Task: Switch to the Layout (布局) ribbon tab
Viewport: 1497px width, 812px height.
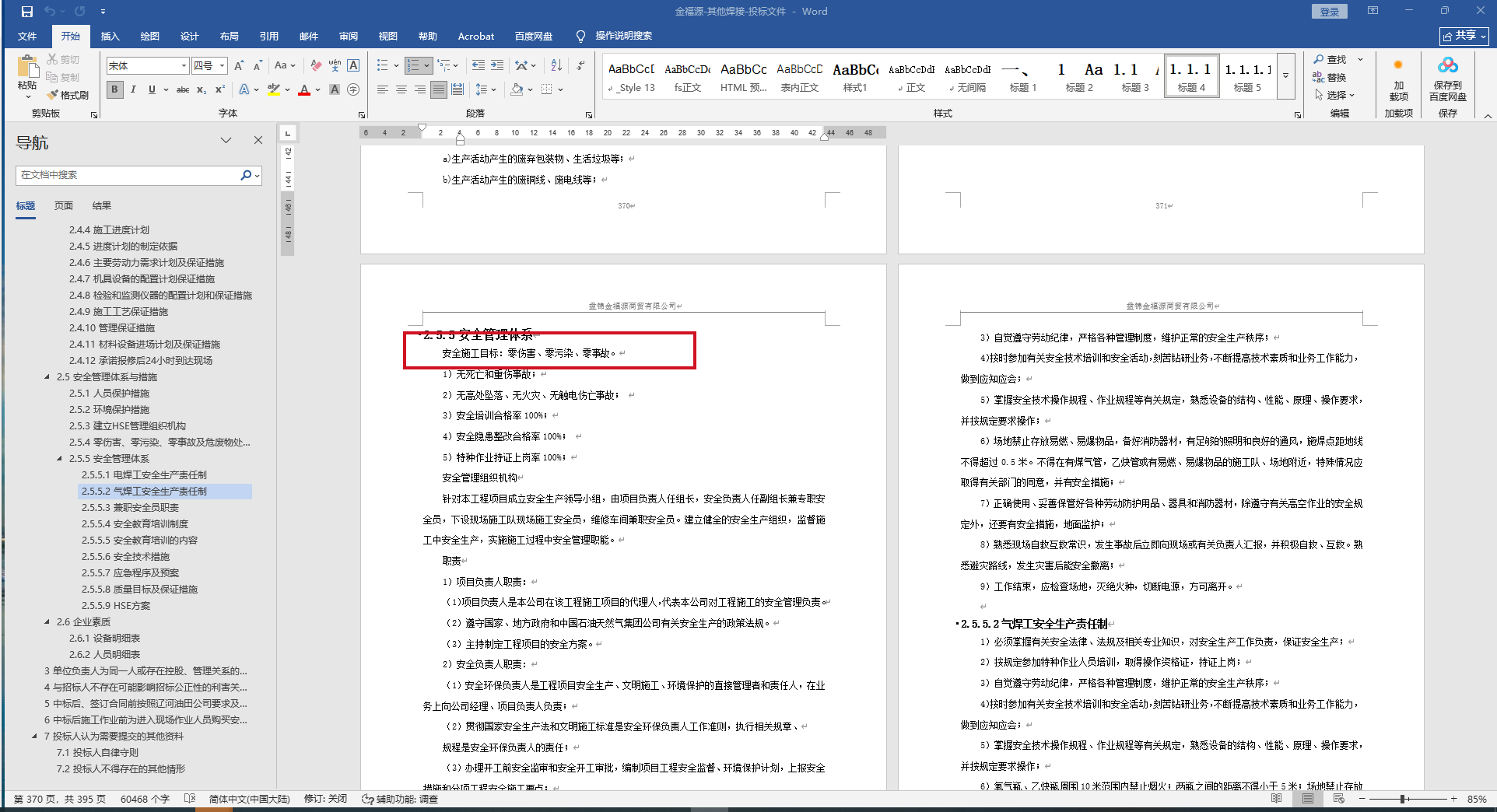Action: pos(229,36)
